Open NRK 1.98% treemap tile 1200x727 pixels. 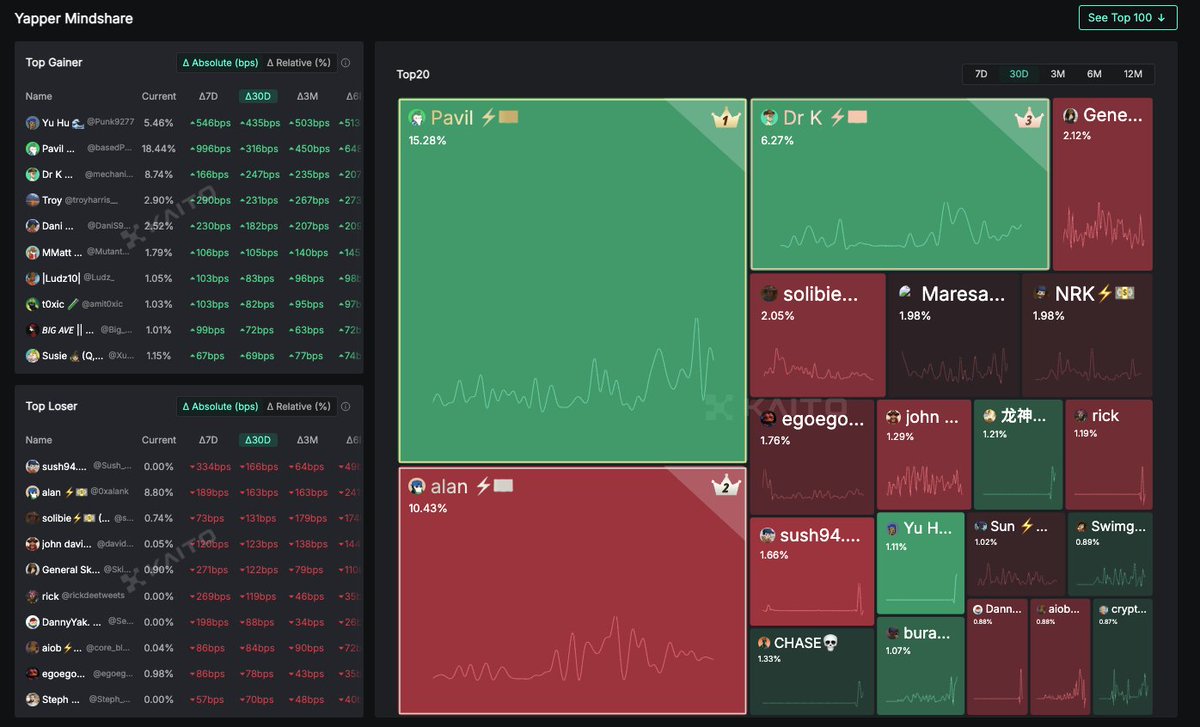1087,335
